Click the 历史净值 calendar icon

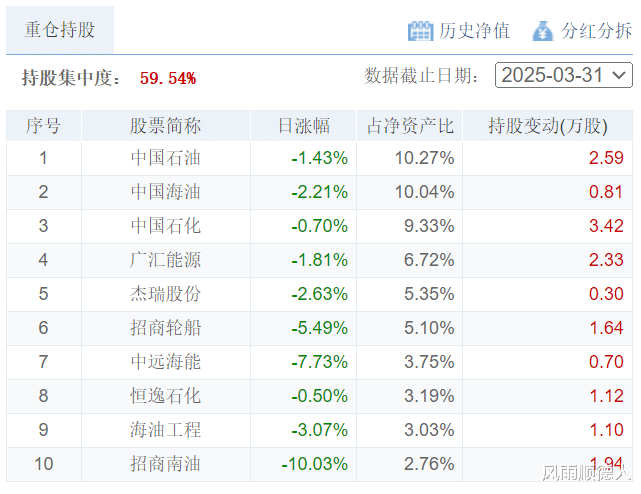tap(420, 31)
